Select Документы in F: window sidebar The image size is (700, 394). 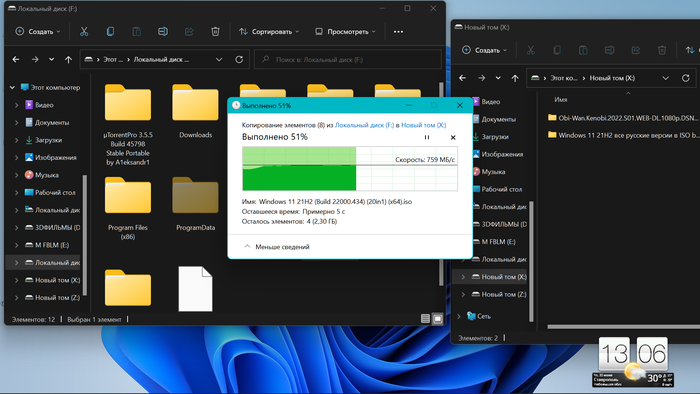pos(47,122)
